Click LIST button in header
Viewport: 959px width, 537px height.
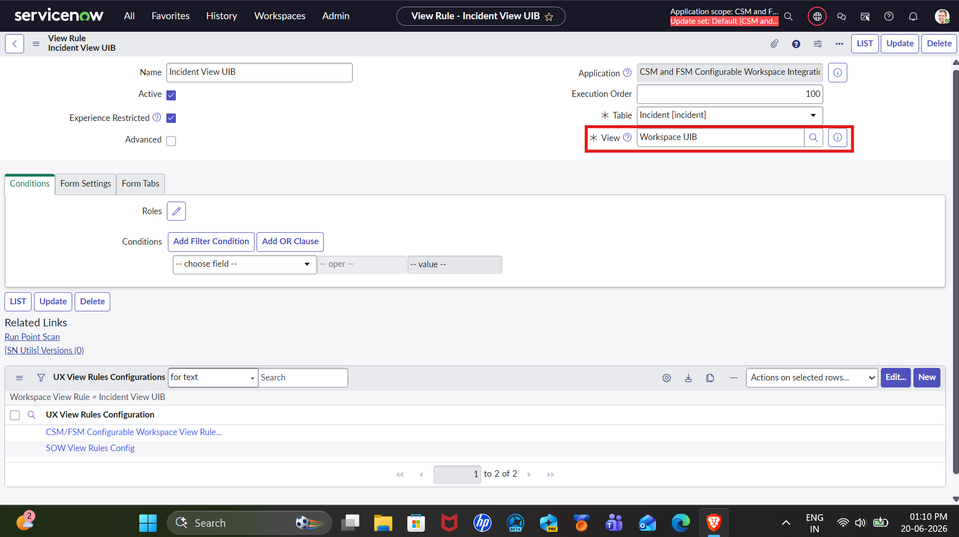click(x=864, y=43)
